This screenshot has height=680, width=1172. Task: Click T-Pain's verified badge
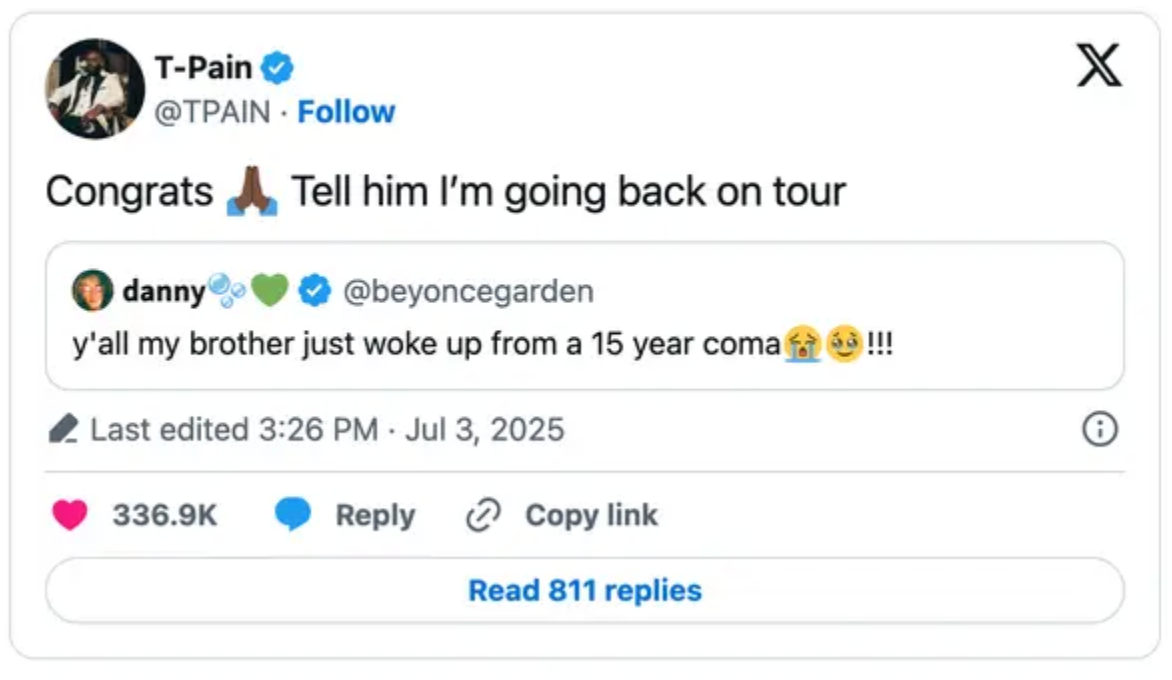[277, 67]
